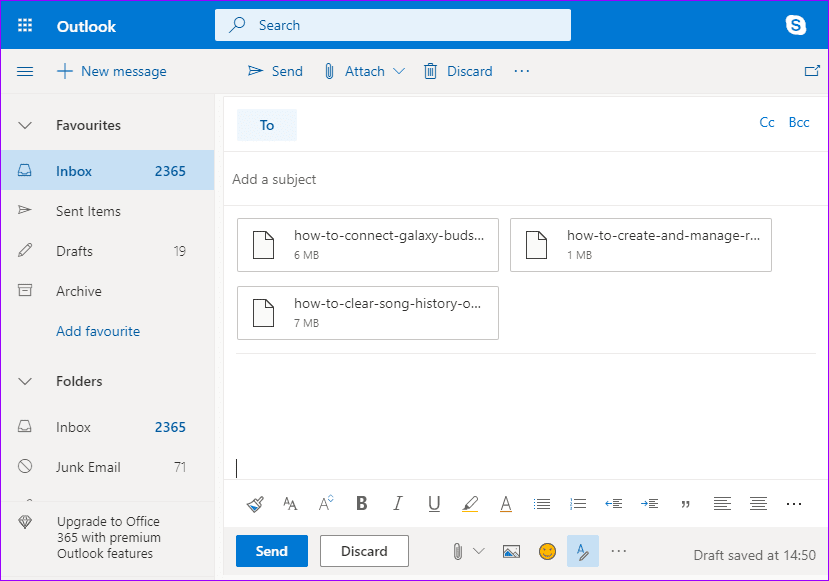
Task: Collapse the Folders section
Action: click(x=25, y=381)
